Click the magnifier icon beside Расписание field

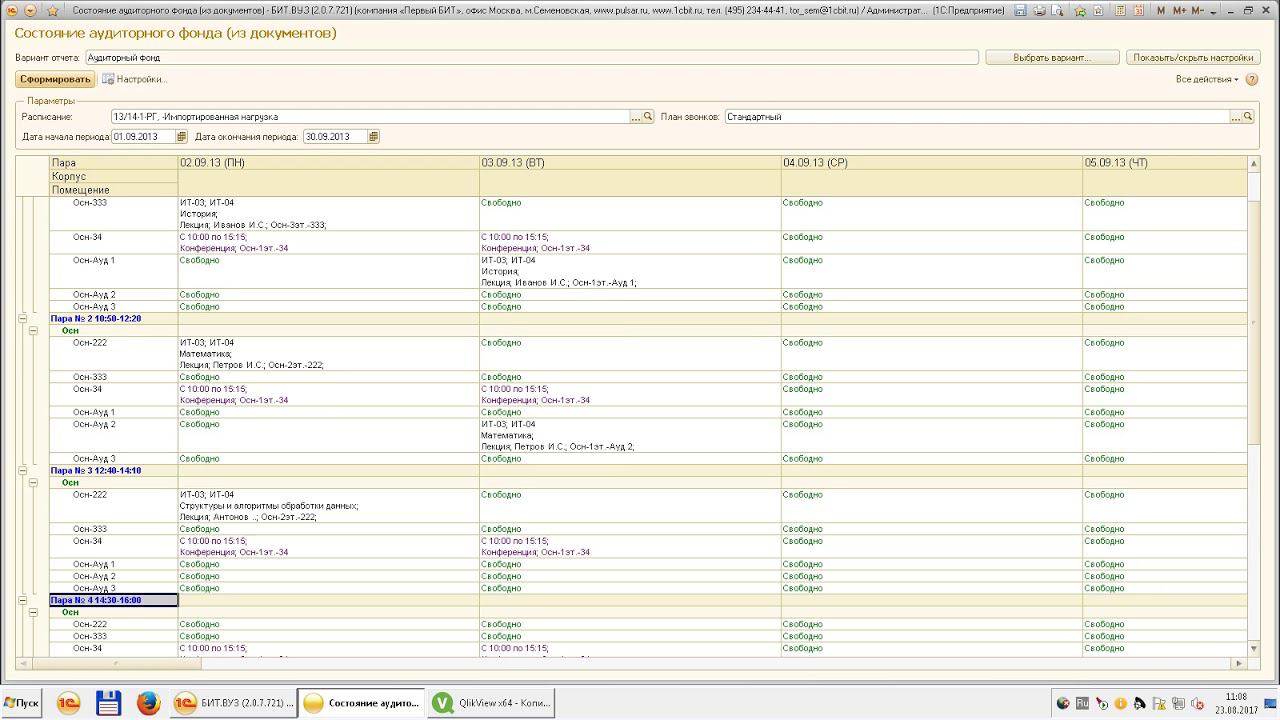(648, 117)
